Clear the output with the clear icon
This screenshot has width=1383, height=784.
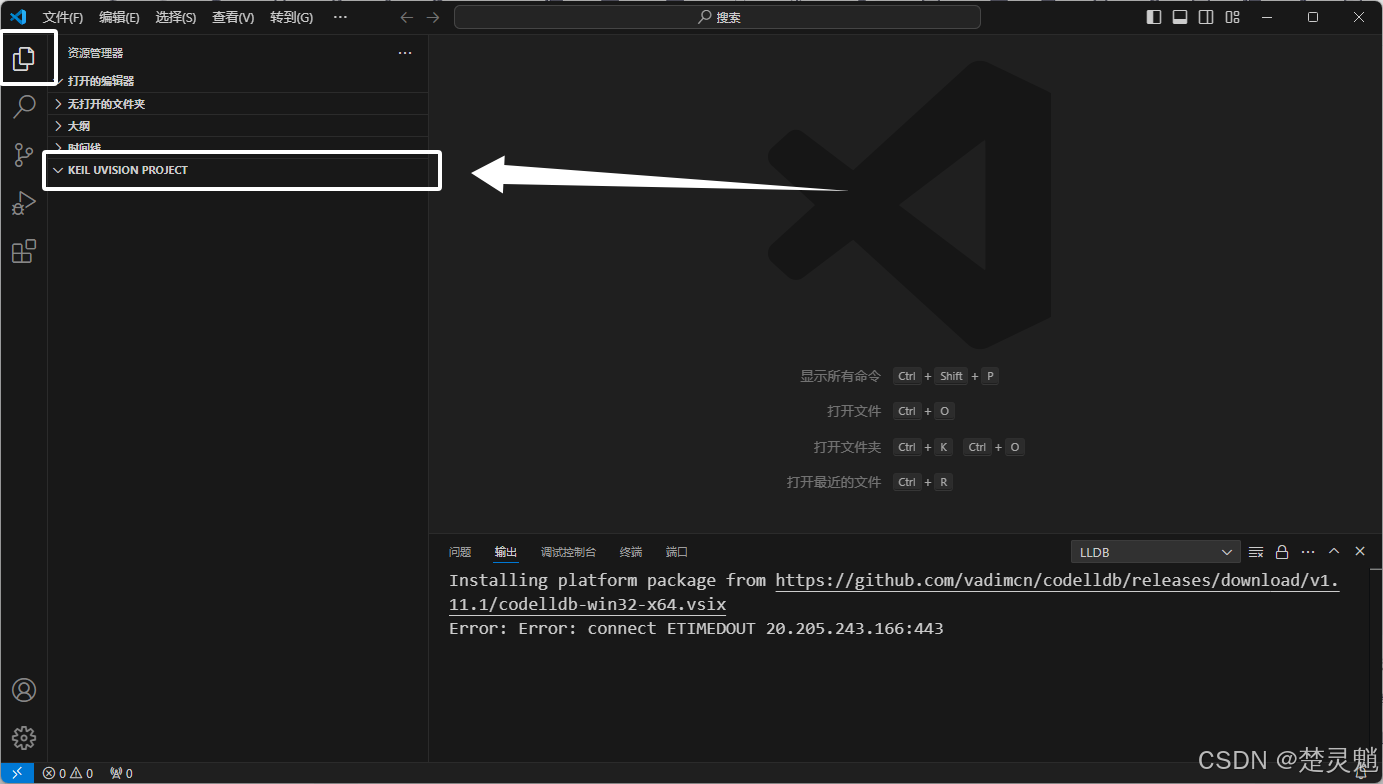(x=1256, y=552)
